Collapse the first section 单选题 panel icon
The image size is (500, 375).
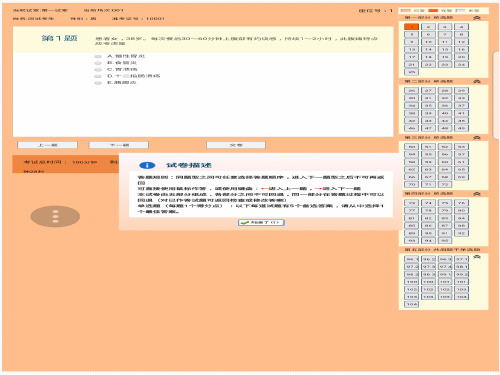(477, 18)
